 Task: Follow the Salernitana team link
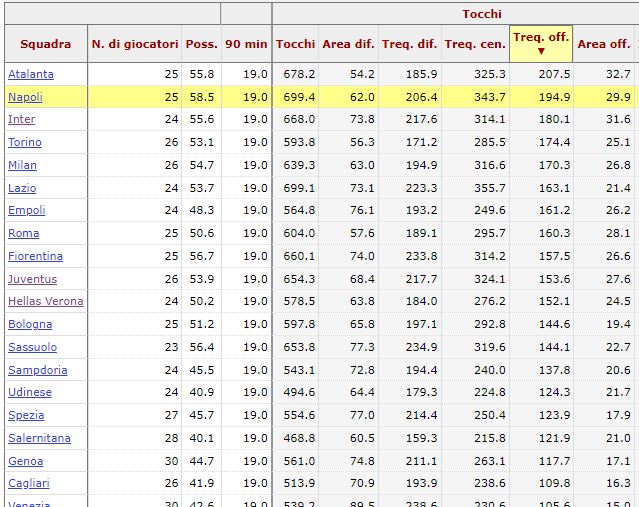click(41, 438)
